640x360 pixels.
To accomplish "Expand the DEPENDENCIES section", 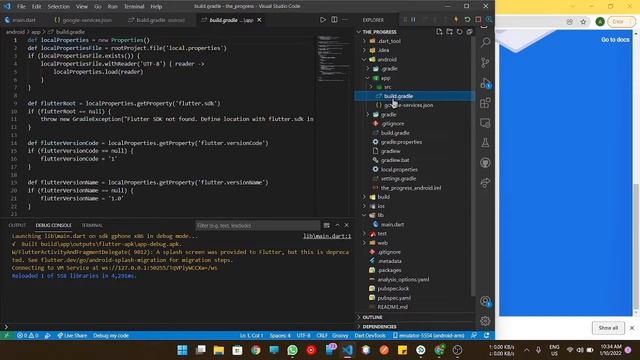I will pos(359,327).
